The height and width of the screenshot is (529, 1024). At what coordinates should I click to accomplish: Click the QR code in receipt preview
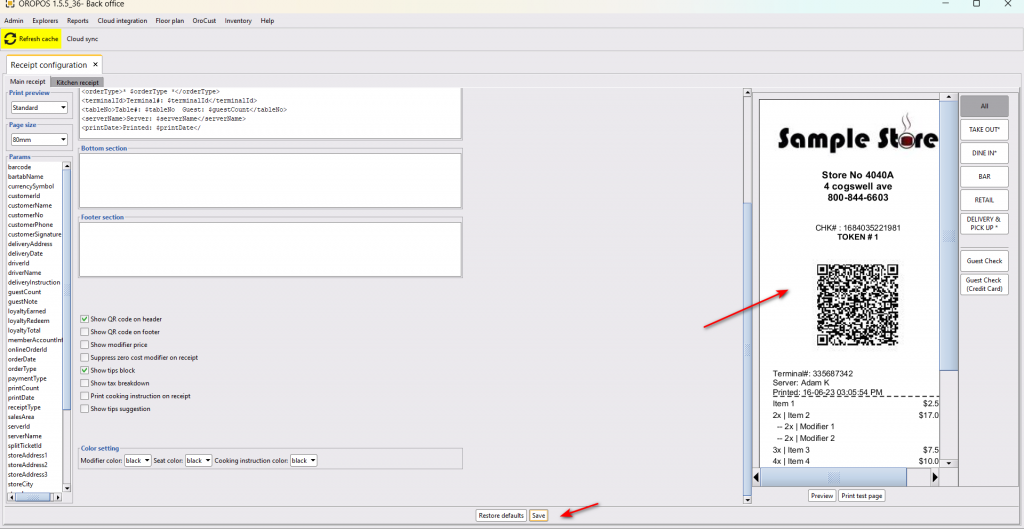click(x=857, y=304)
